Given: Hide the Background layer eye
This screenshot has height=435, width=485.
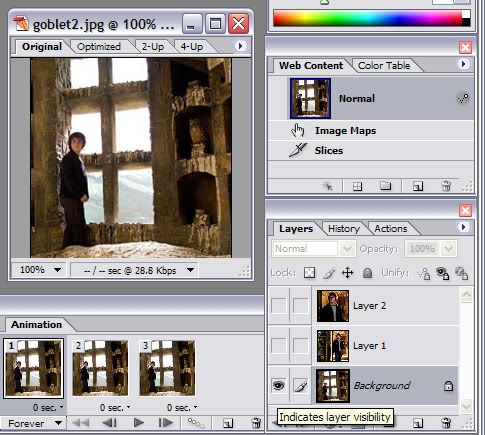Looking at the screenshot, I should click(279, 386).
